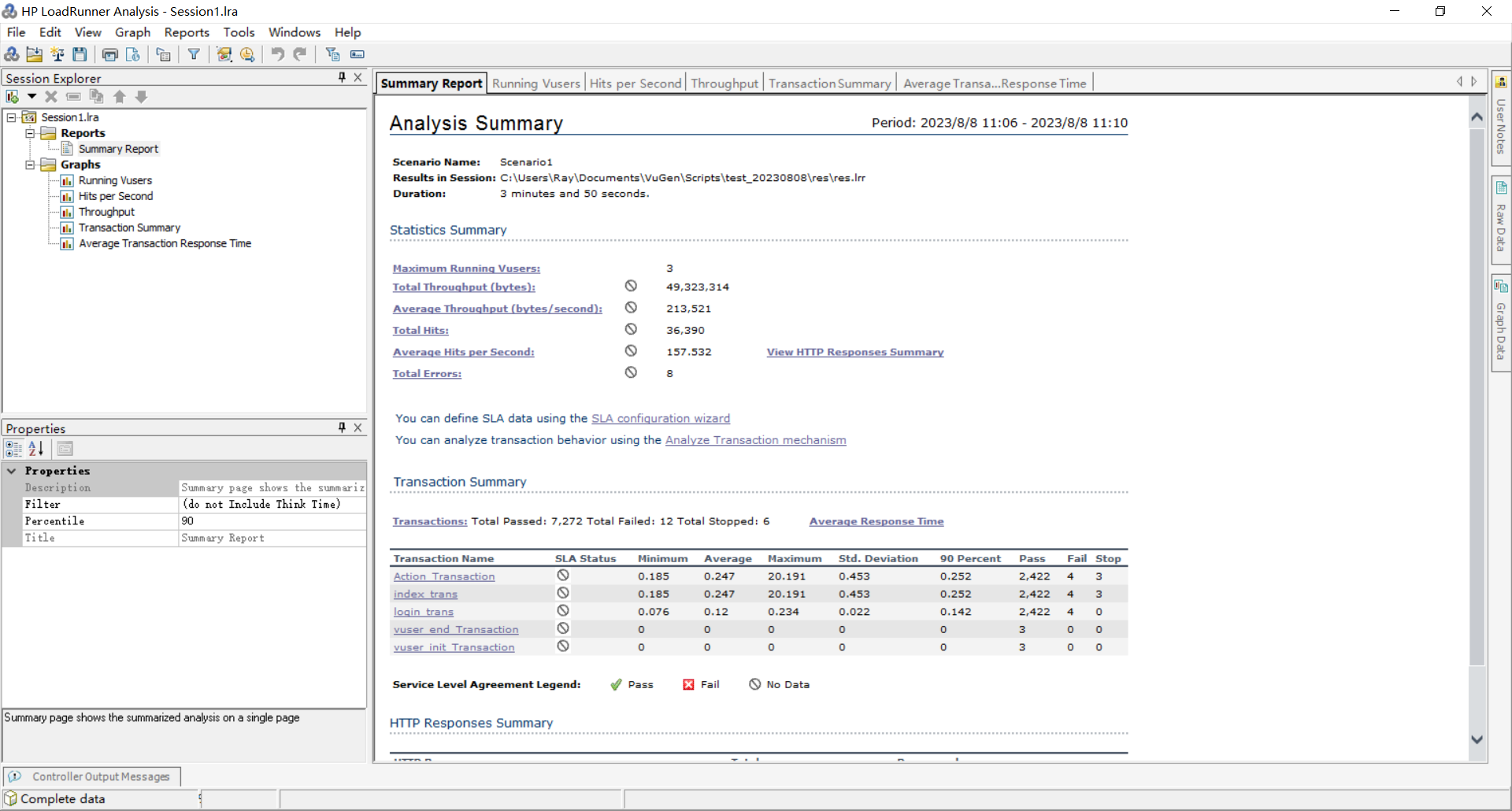Open the Reports menu
1512x811 pixels.
click(187, 32)
